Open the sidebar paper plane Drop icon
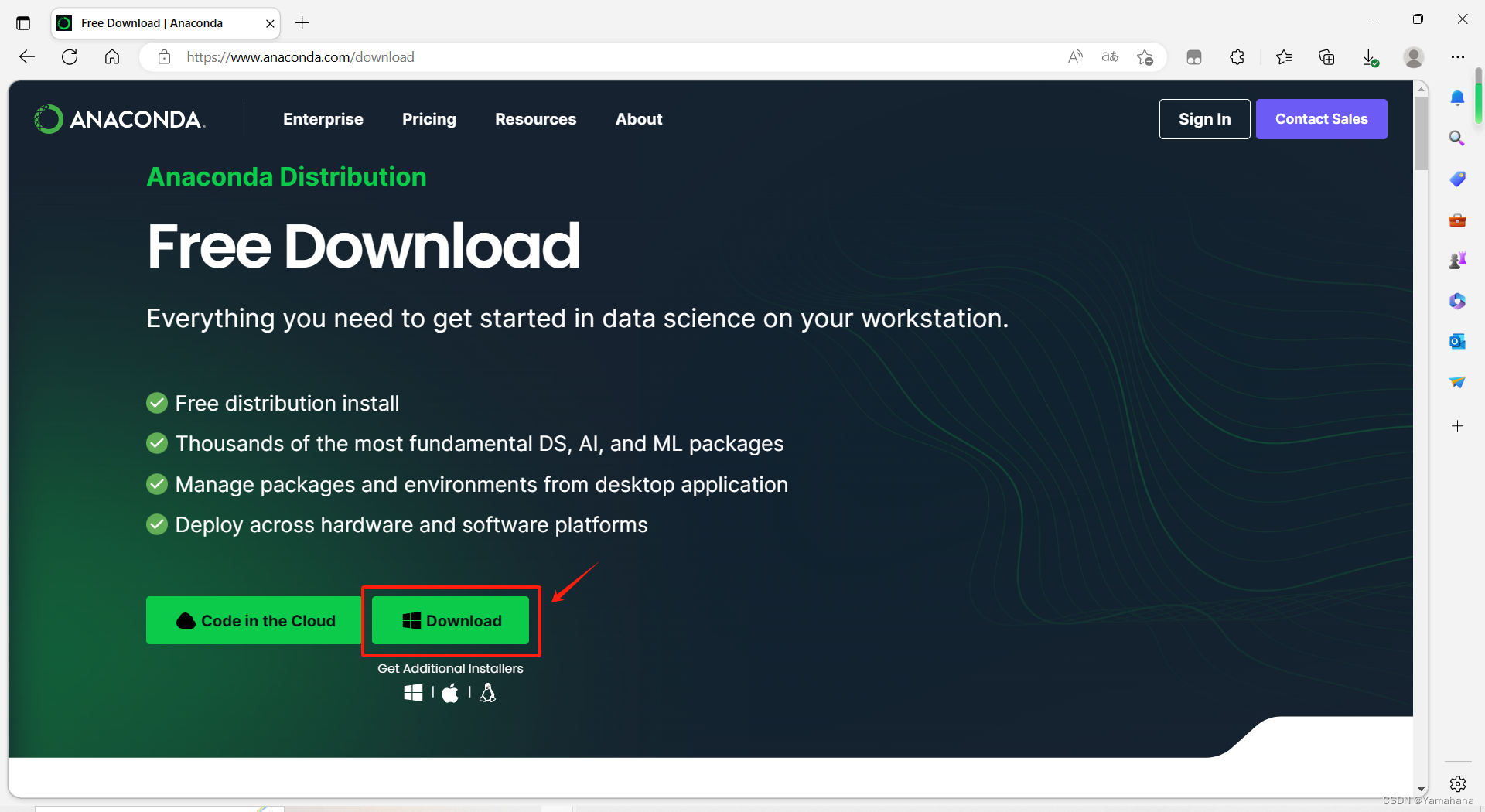The image size is (1485, 812). [x=1457, y=382]
